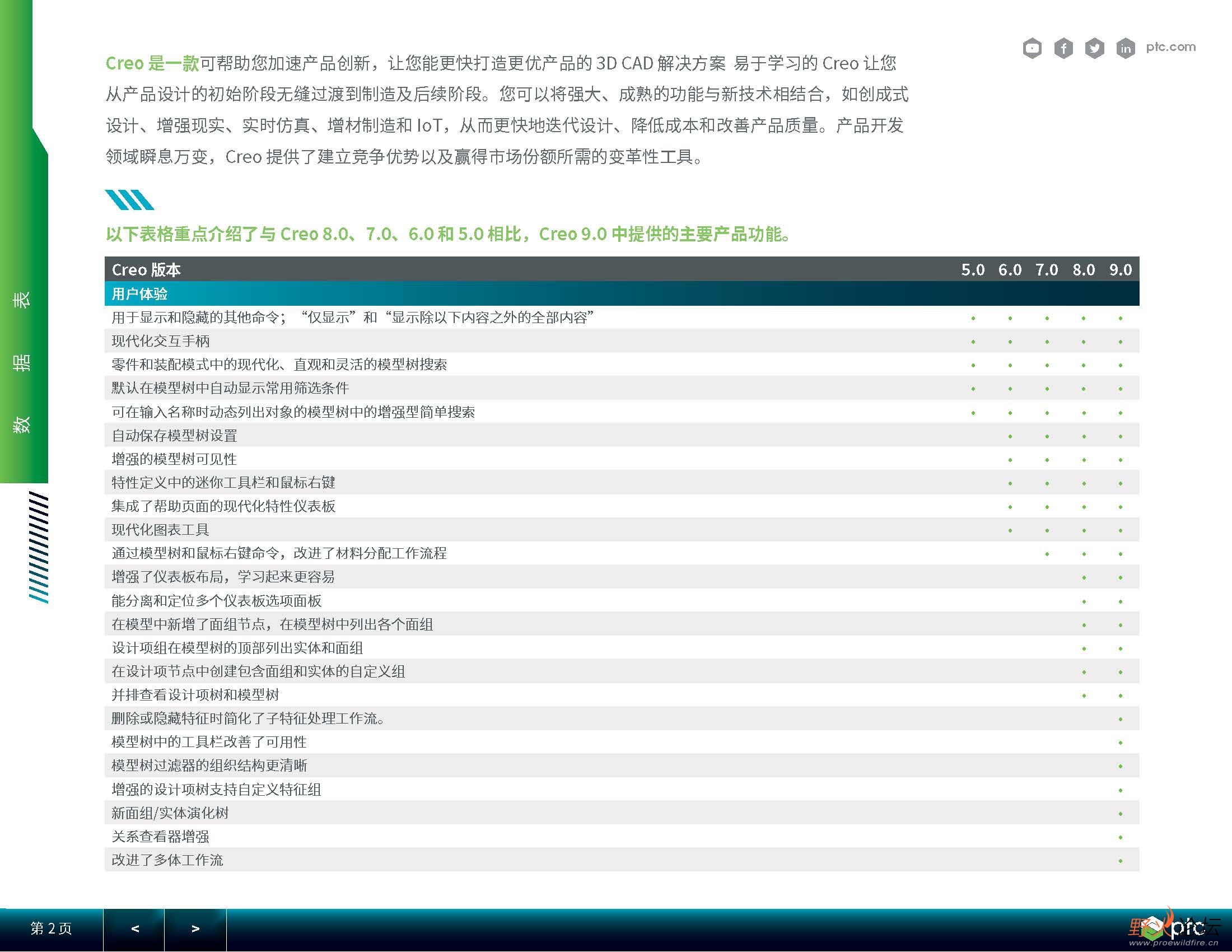This screenshot has width=1232, height=952.
Task: Click the 9.0 version column header
Action: pyautogui.click(x=1121, y=269)
